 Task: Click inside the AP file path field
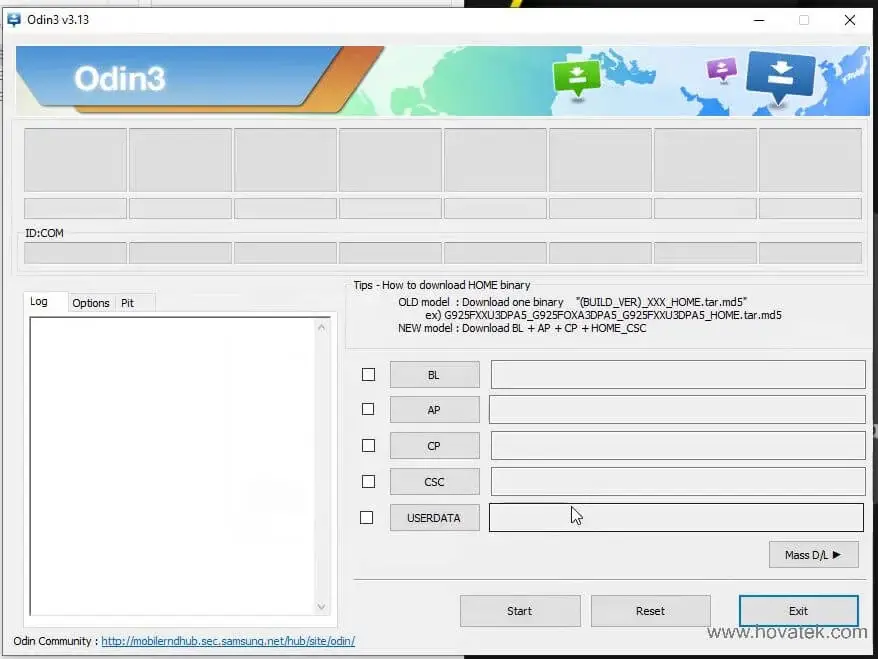(678, 409)
